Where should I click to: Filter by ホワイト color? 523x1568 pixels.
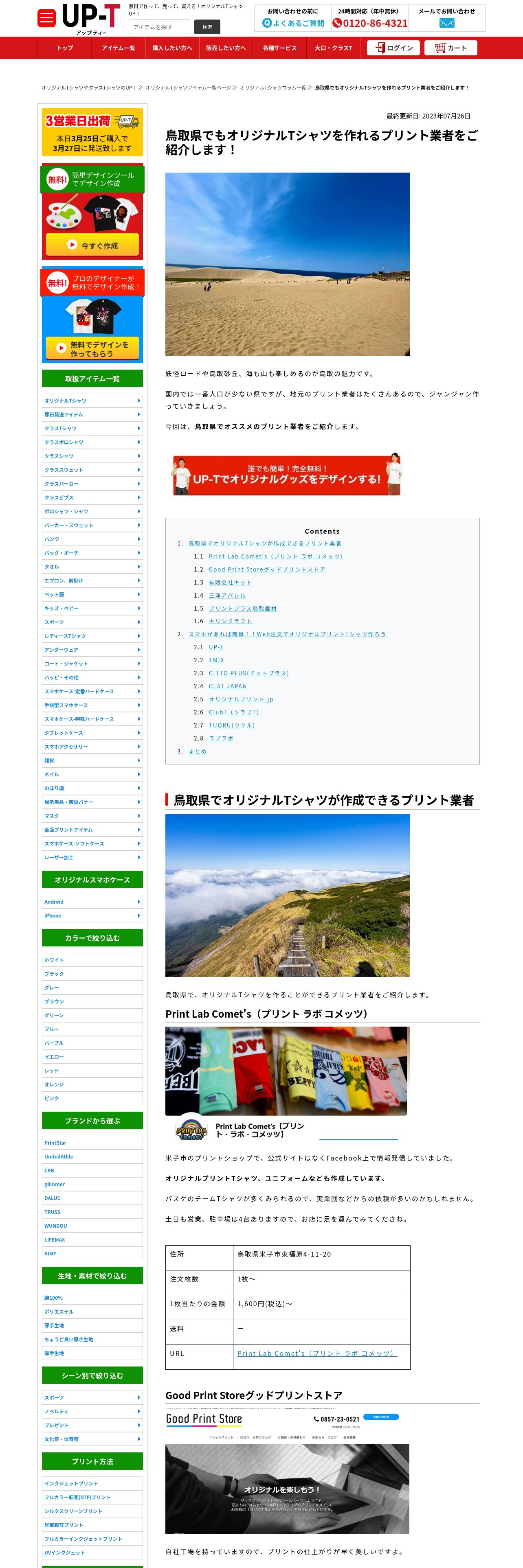(x=92, y=960)
